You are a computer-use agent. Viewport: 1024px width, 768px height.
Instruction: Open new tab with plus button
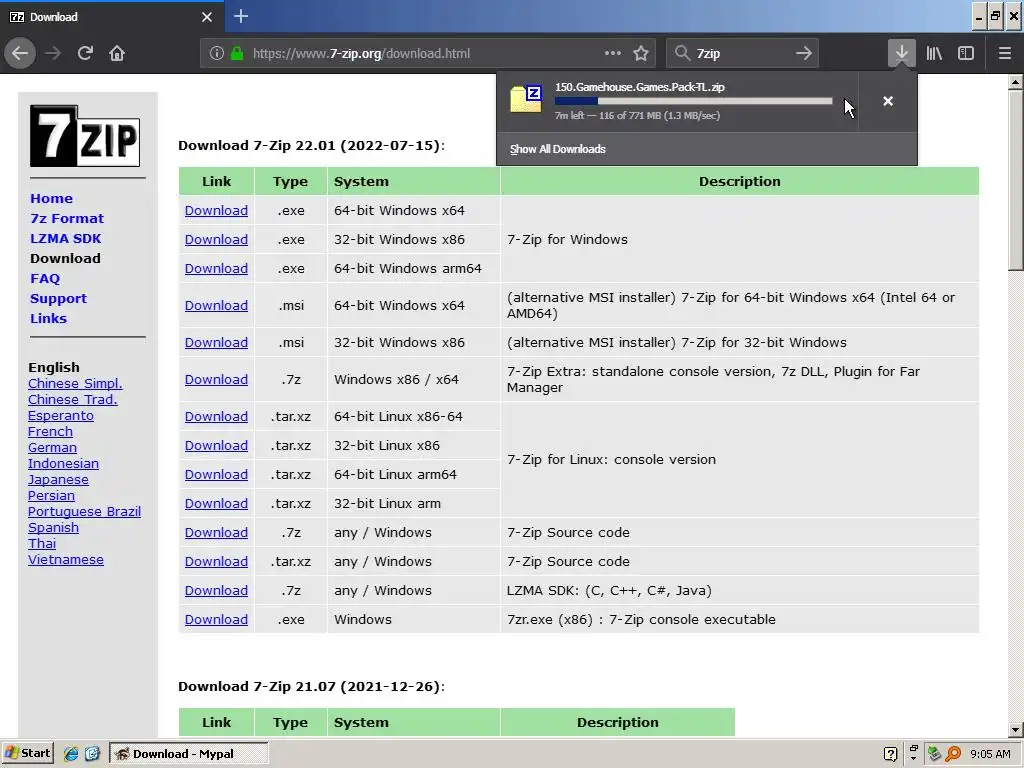click(241, 16)
